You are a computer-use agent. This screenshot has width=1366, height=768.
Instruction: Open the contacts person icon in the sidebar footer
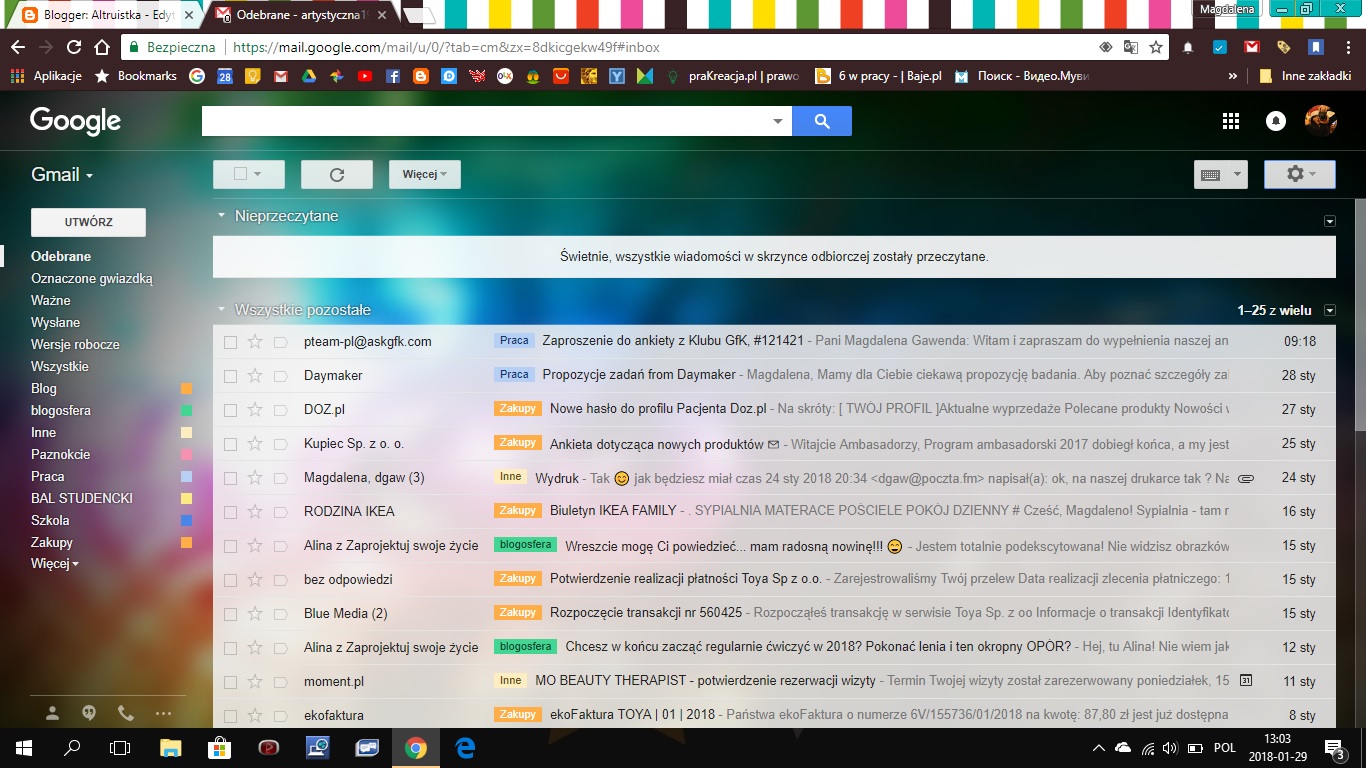coord(53,713)
